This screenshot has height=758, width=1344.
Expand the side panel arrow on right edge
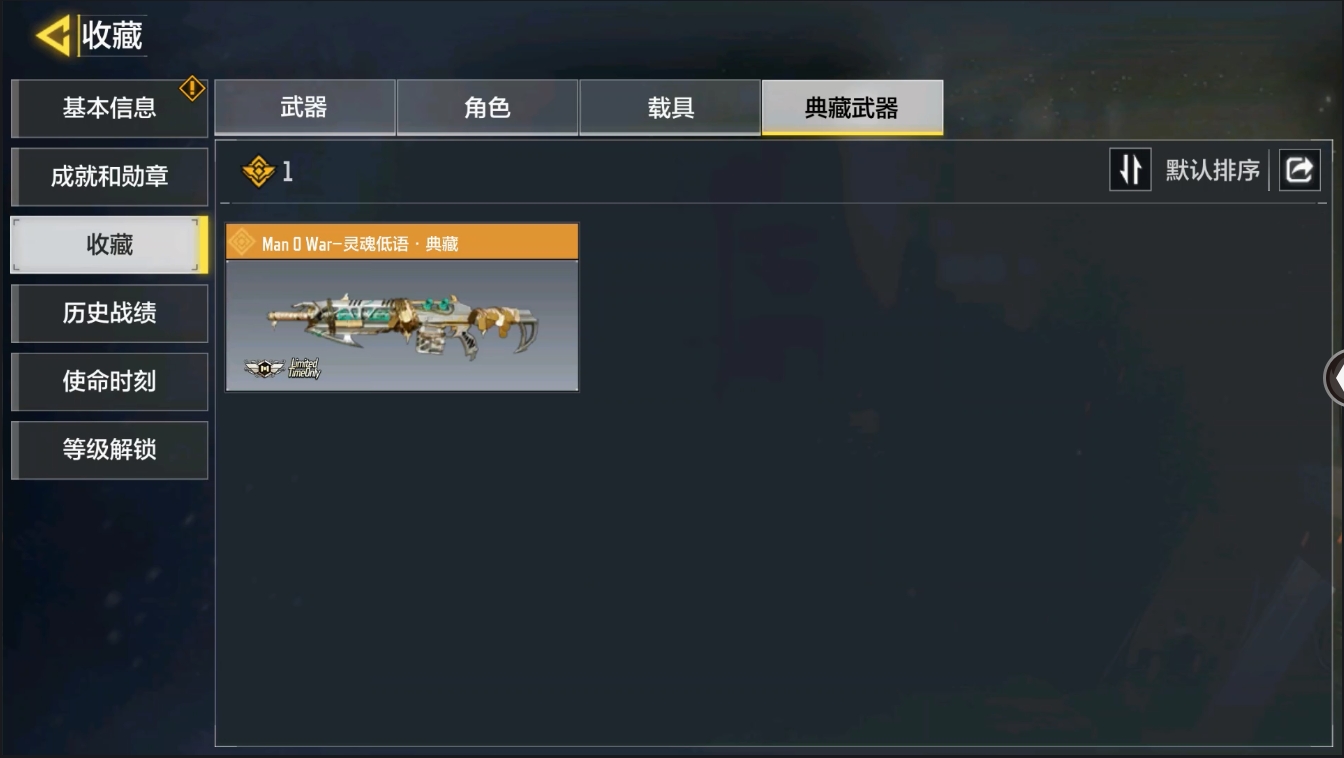pos(1334,378)
